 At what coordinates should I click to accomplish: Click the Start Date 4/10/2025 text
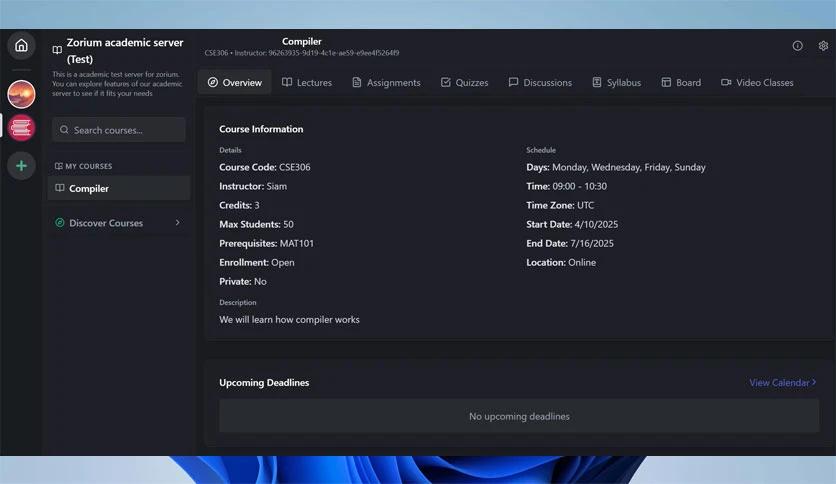pyautogui.click(x=572, y=224)
